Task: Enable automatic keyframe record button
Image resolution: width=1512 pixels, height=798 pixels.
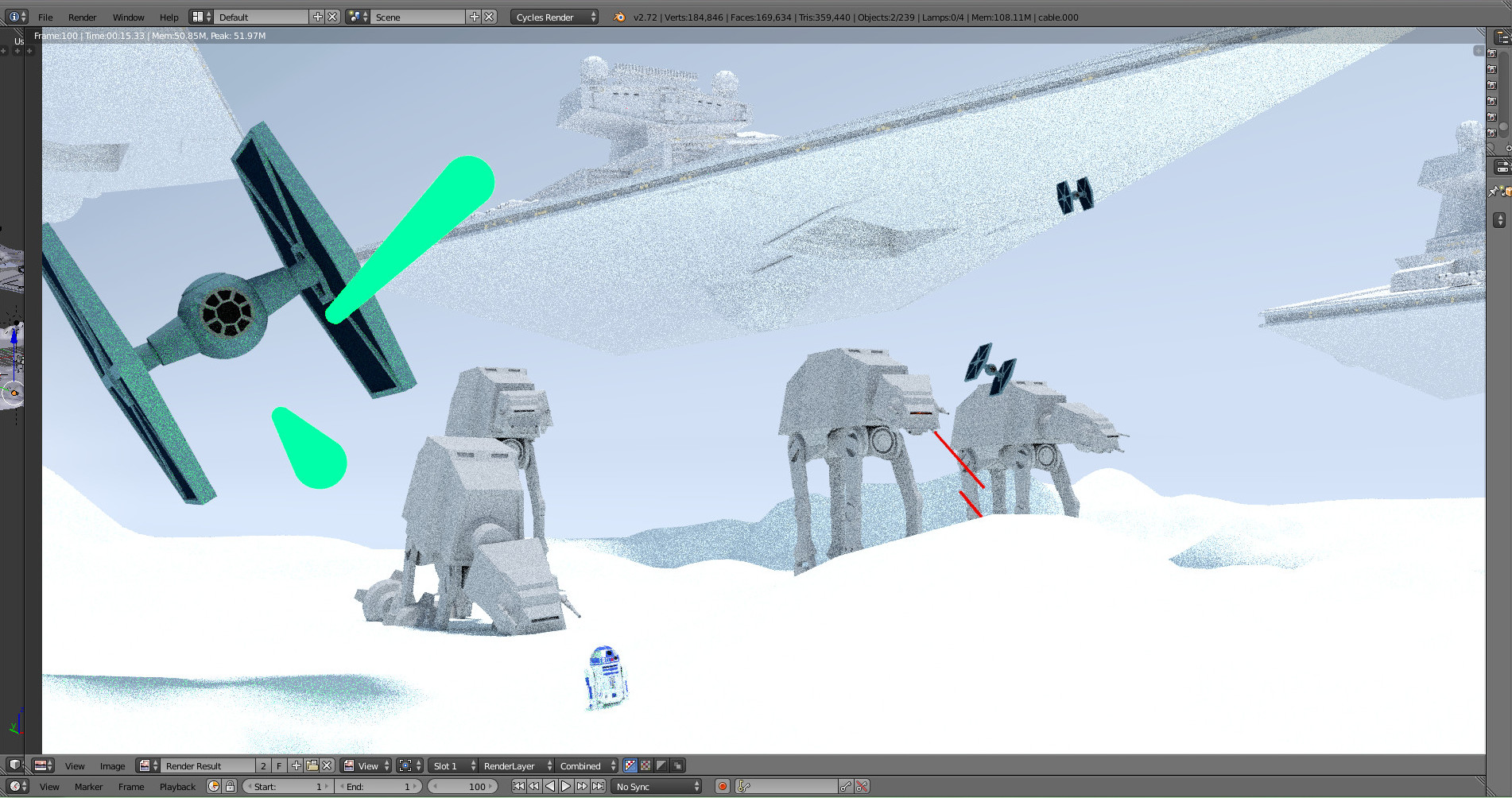Action: 723,786
